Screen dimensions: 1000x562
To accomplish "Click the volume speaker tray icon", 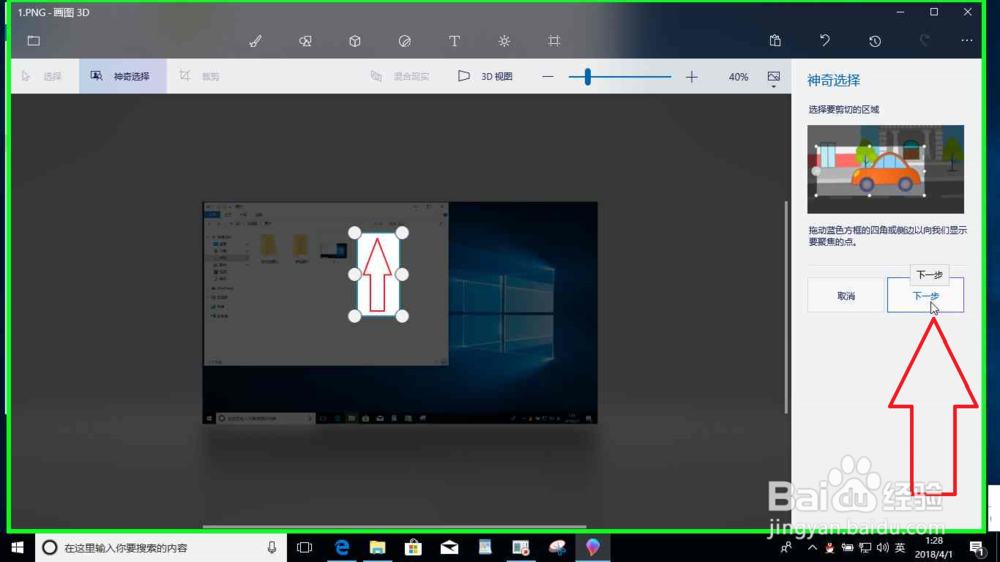I will click(883, 547).
